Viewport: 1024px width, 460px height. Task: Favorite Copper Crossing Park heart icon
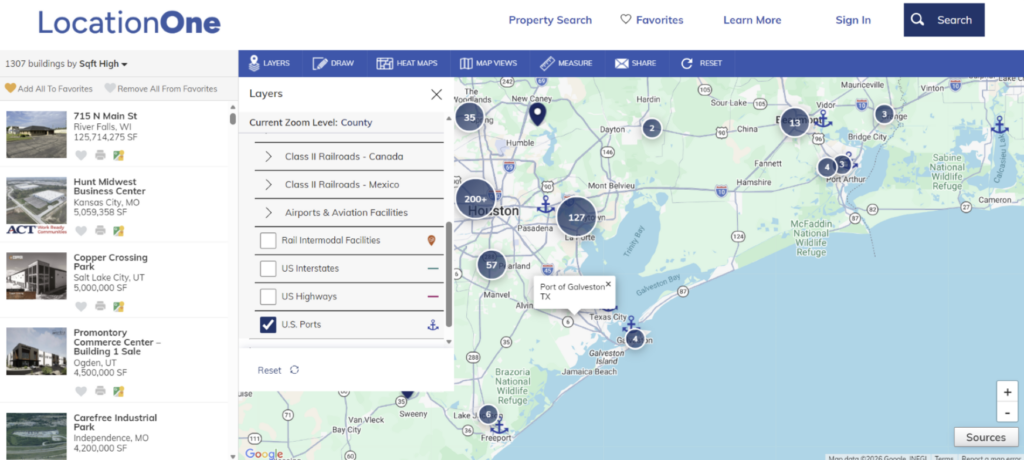tap(81, 306)
